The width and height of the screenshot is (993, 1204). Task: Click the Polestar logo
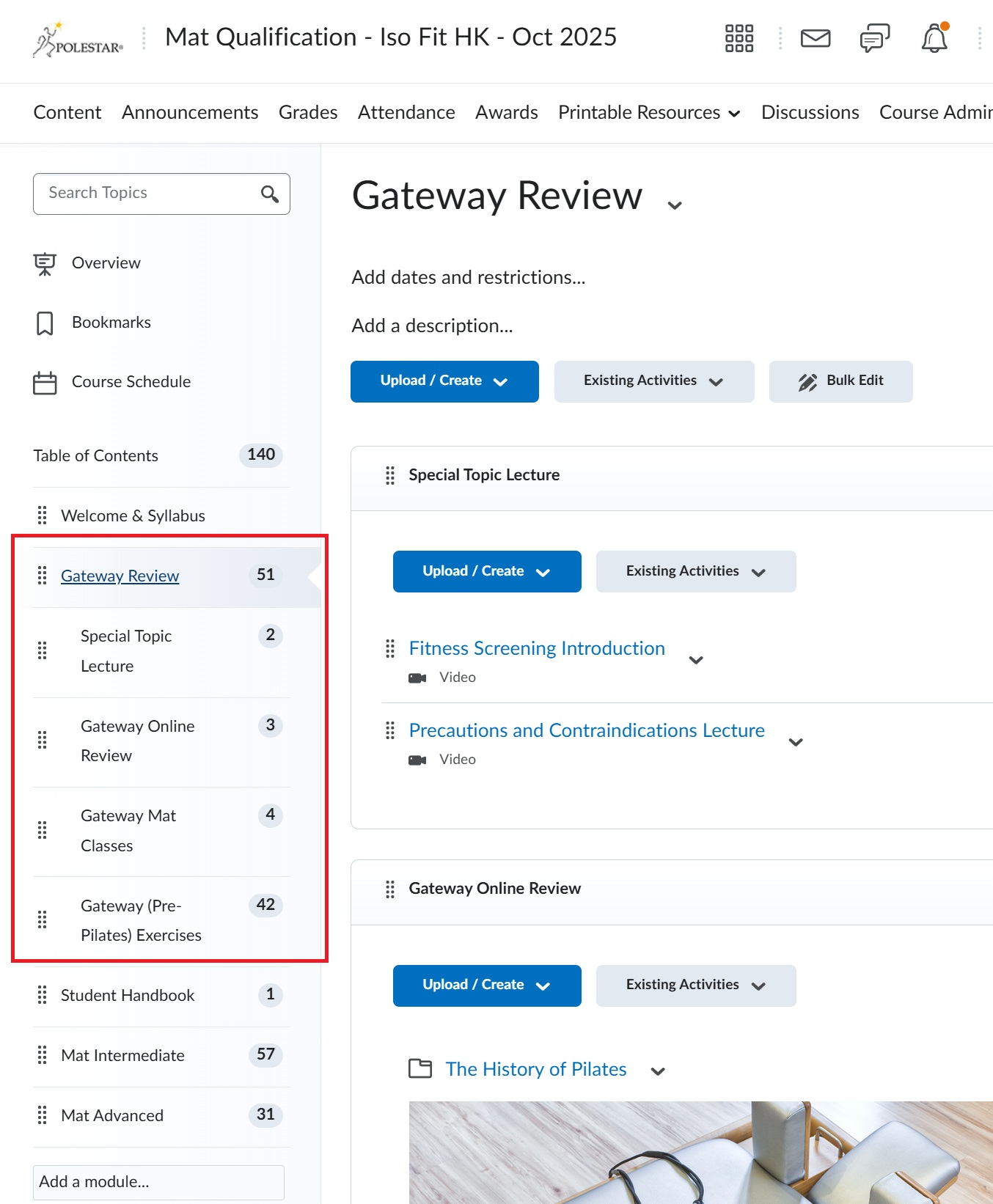(78, 40)
